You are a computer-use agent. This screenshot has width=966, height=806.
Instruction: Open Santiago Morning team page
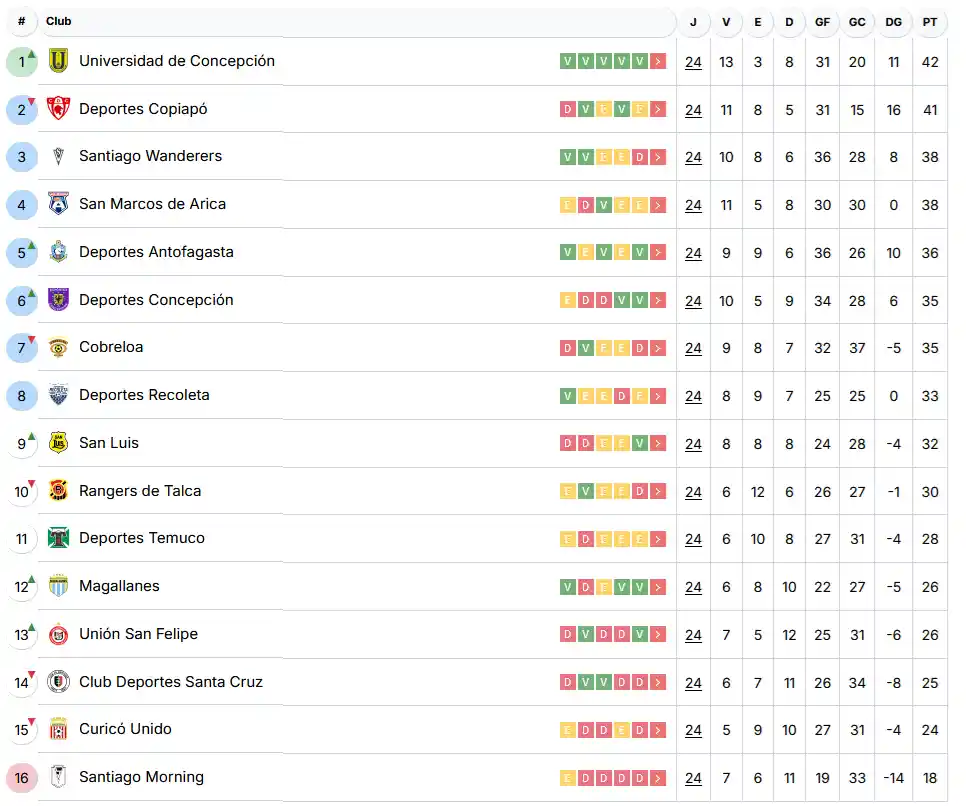coord(141,777)
